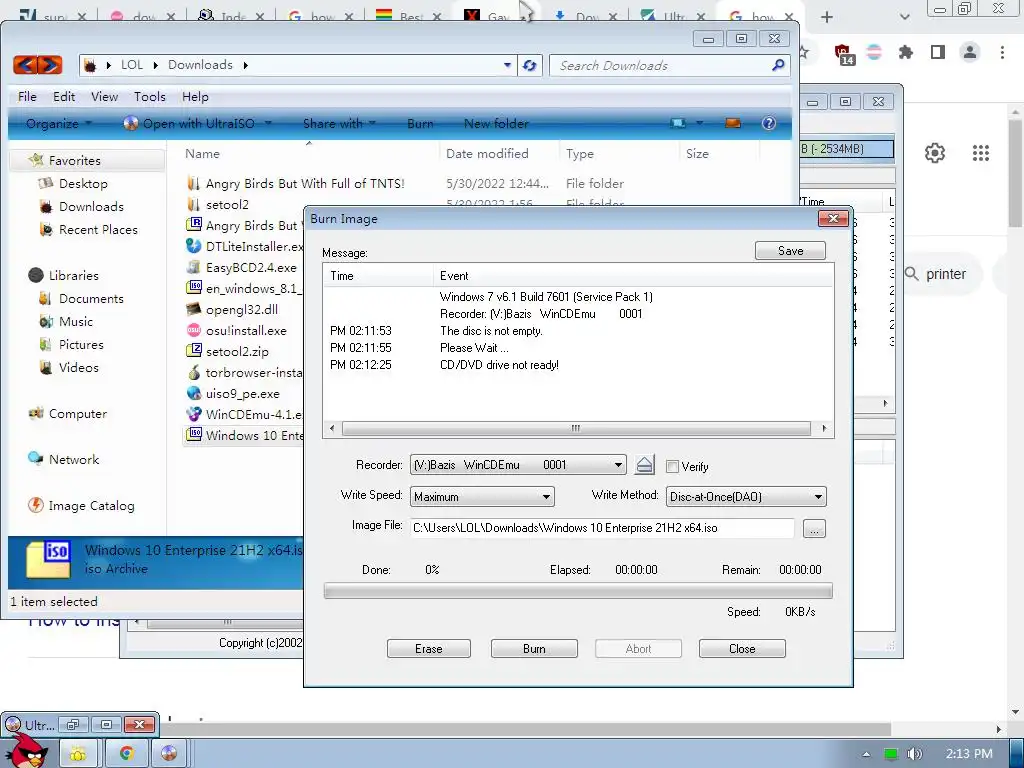This screenshot has width=1024, height=768.
Task: Select the osu!install.exe file icon
Action: (193, 330)
